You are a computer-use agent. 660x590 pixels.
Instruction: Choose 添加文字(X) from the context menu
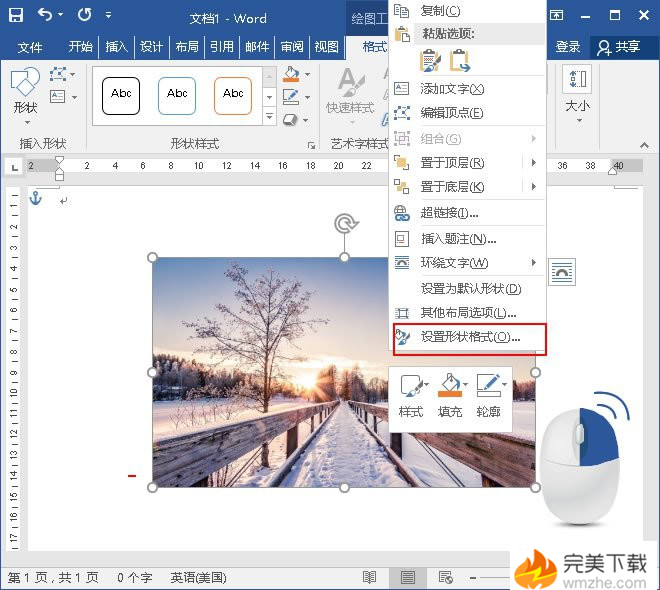coord(467,89)
